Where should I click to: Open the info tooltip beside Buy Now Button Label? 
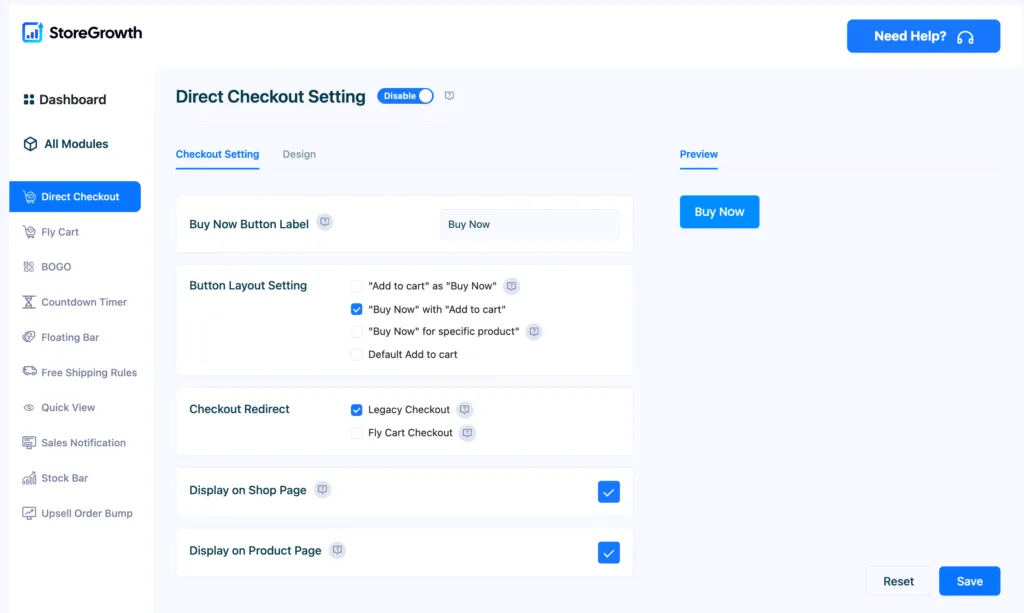coord(325,223)
